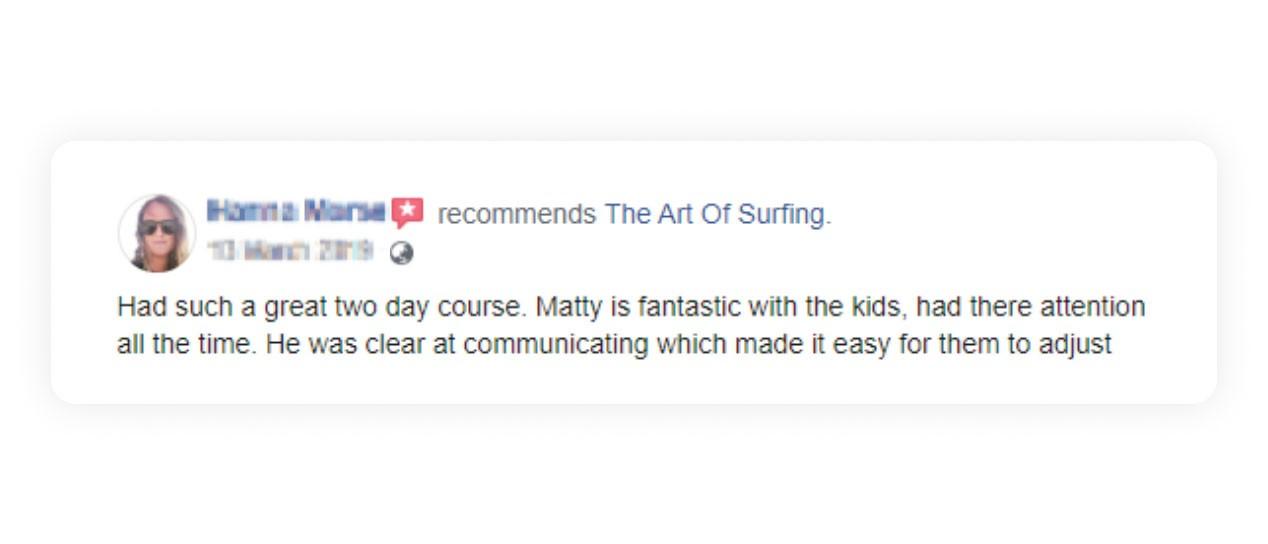Click the red star recommendation badge
This screenshot has height=544, width=1268.
[x=407, y=212]
